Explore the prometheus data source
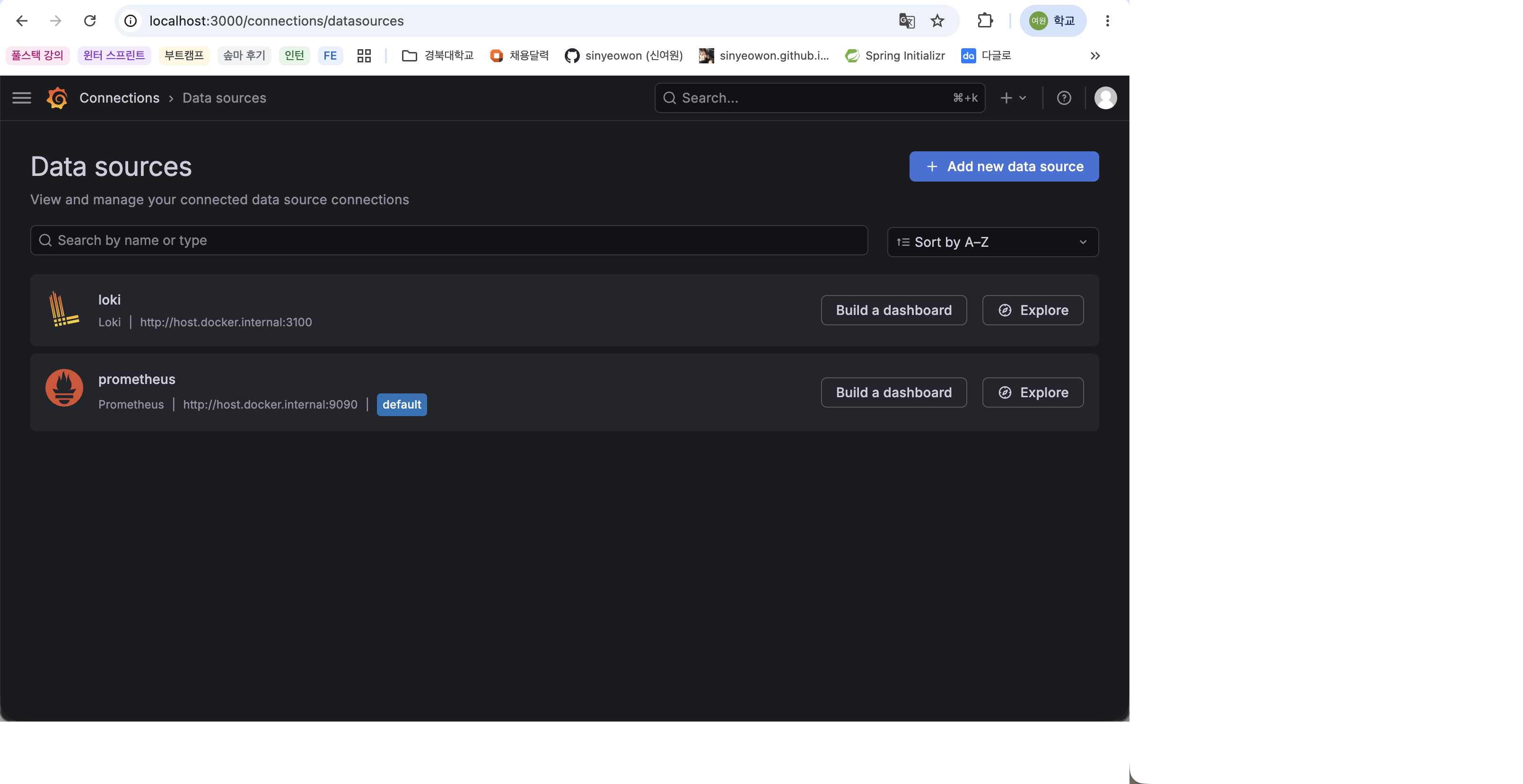This screenshot has width=1523, height=784. tap(1032, 392)
